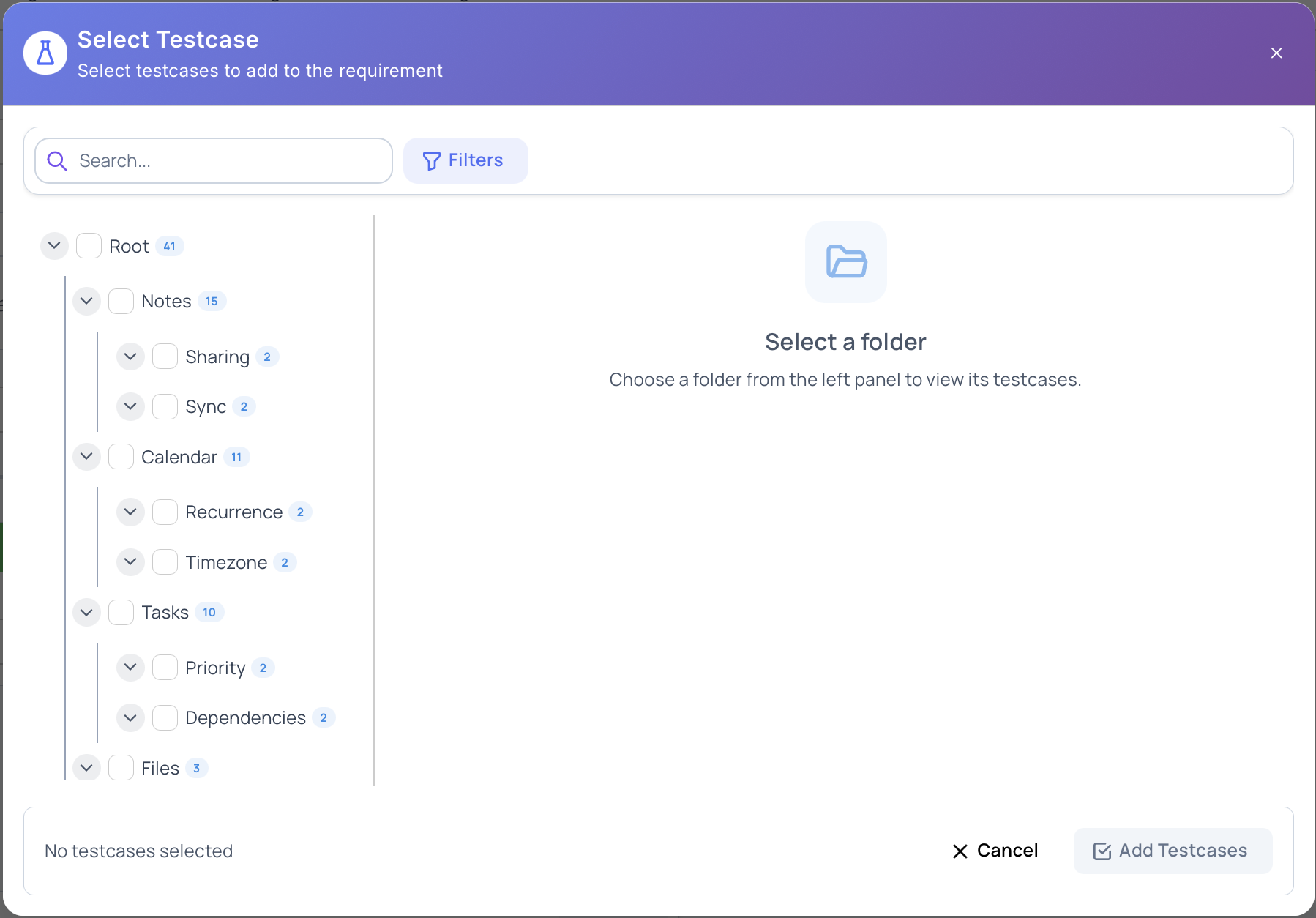Open the Filters panel

click(466, 160)
